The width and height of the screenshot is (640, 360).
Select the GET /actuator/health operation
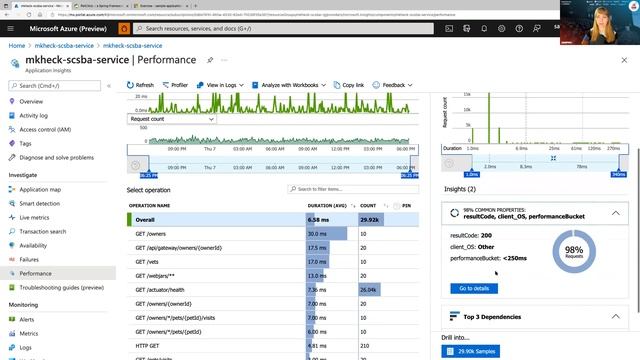pos(273,290)
